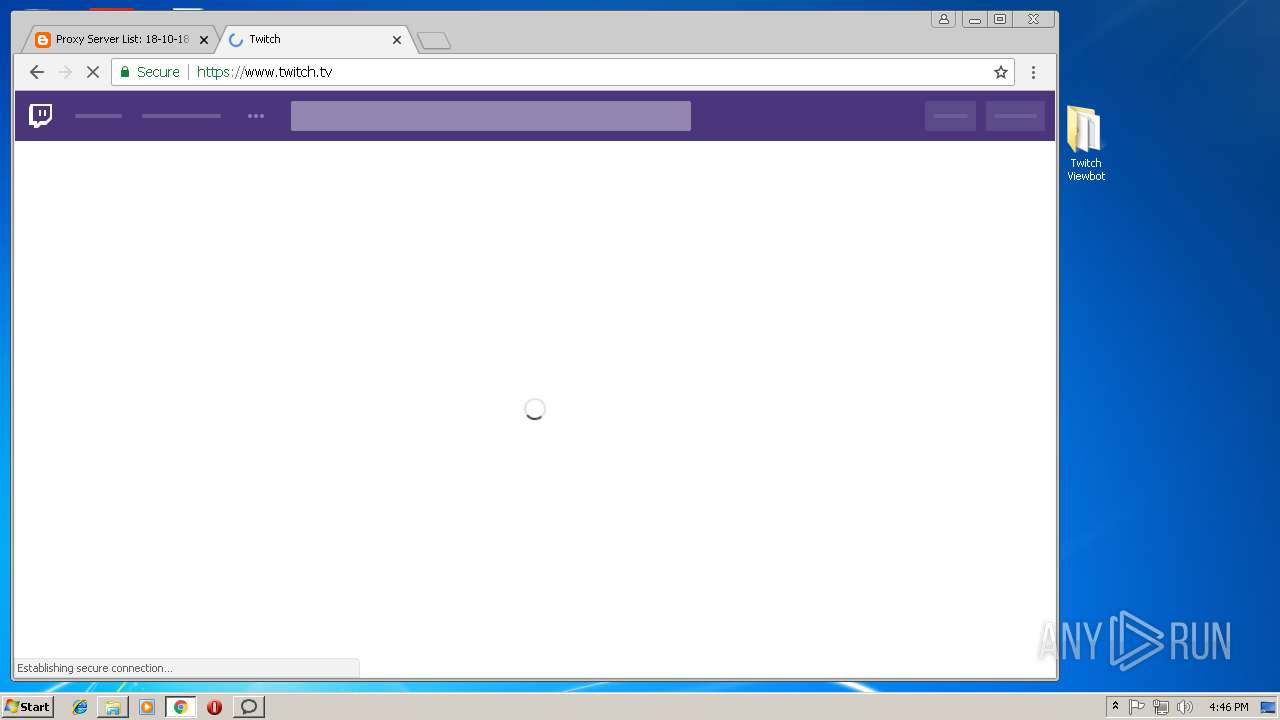Click the first placeholder button at header right

tap(950, 116)
